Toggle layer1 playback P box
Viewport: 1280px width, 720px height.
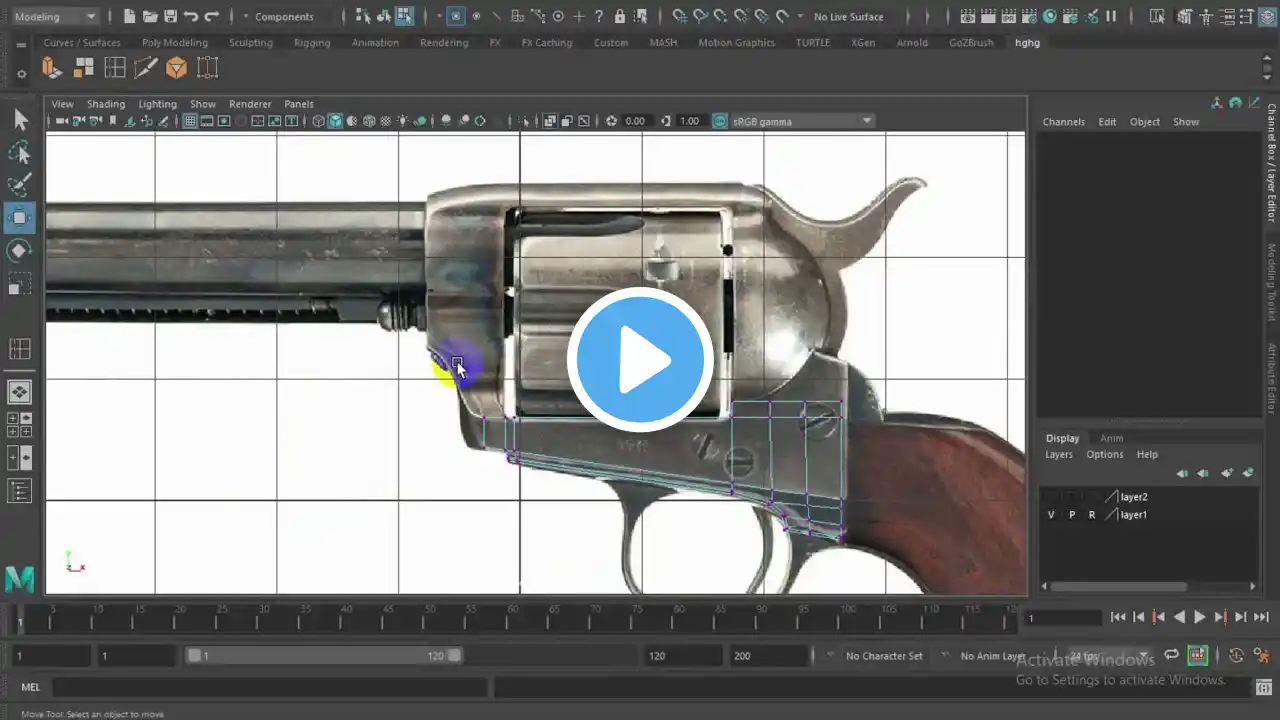(x=1072, y=515)
